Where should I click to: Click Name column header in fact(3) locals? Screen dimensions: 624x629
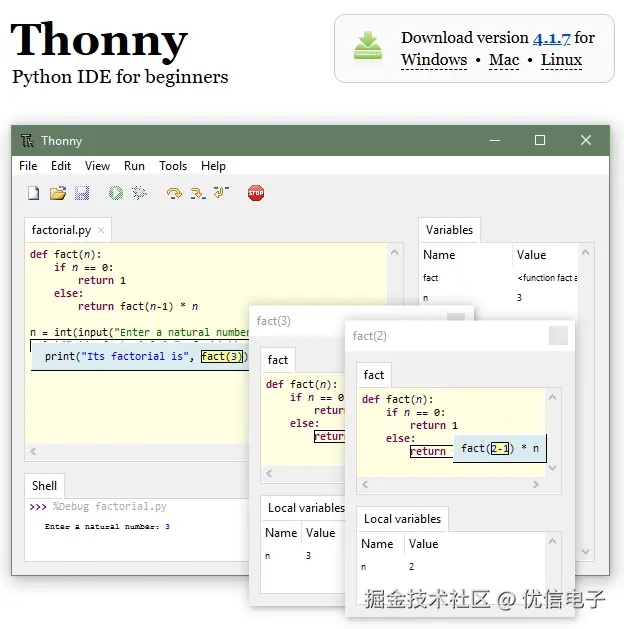click(x=281, y=533)
